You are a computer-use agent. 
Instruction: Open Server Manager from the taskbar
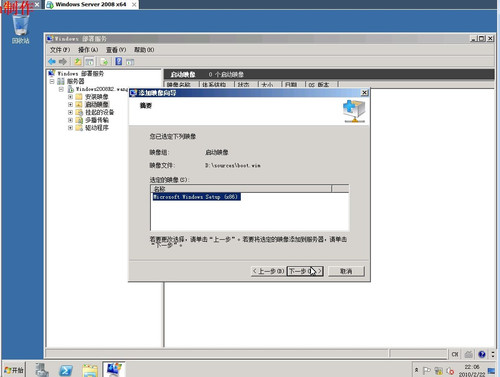[42, 370]
